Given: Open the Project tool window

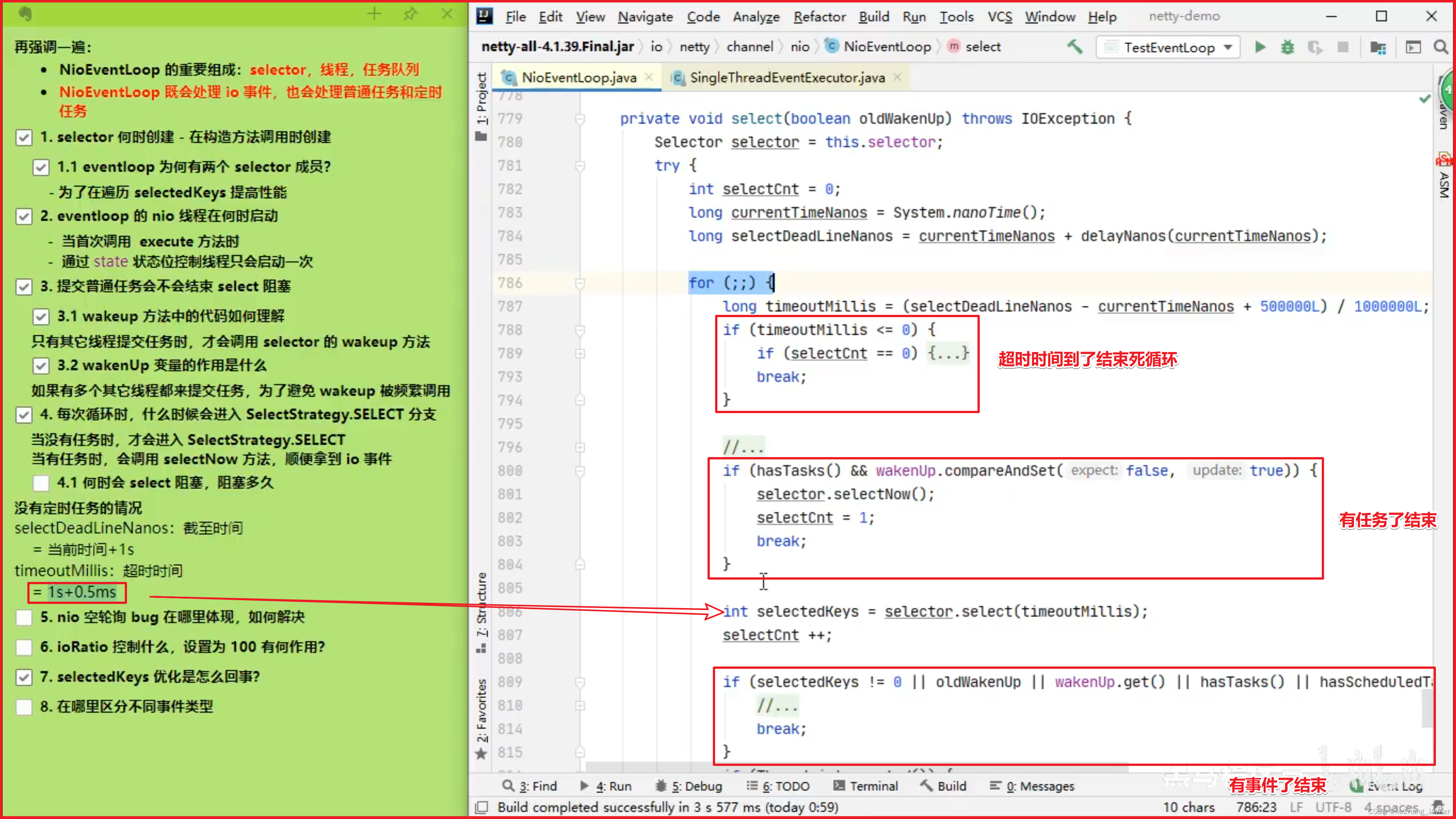Looking at the screenshot, I should pyautogui.click(x=481, y=106).
